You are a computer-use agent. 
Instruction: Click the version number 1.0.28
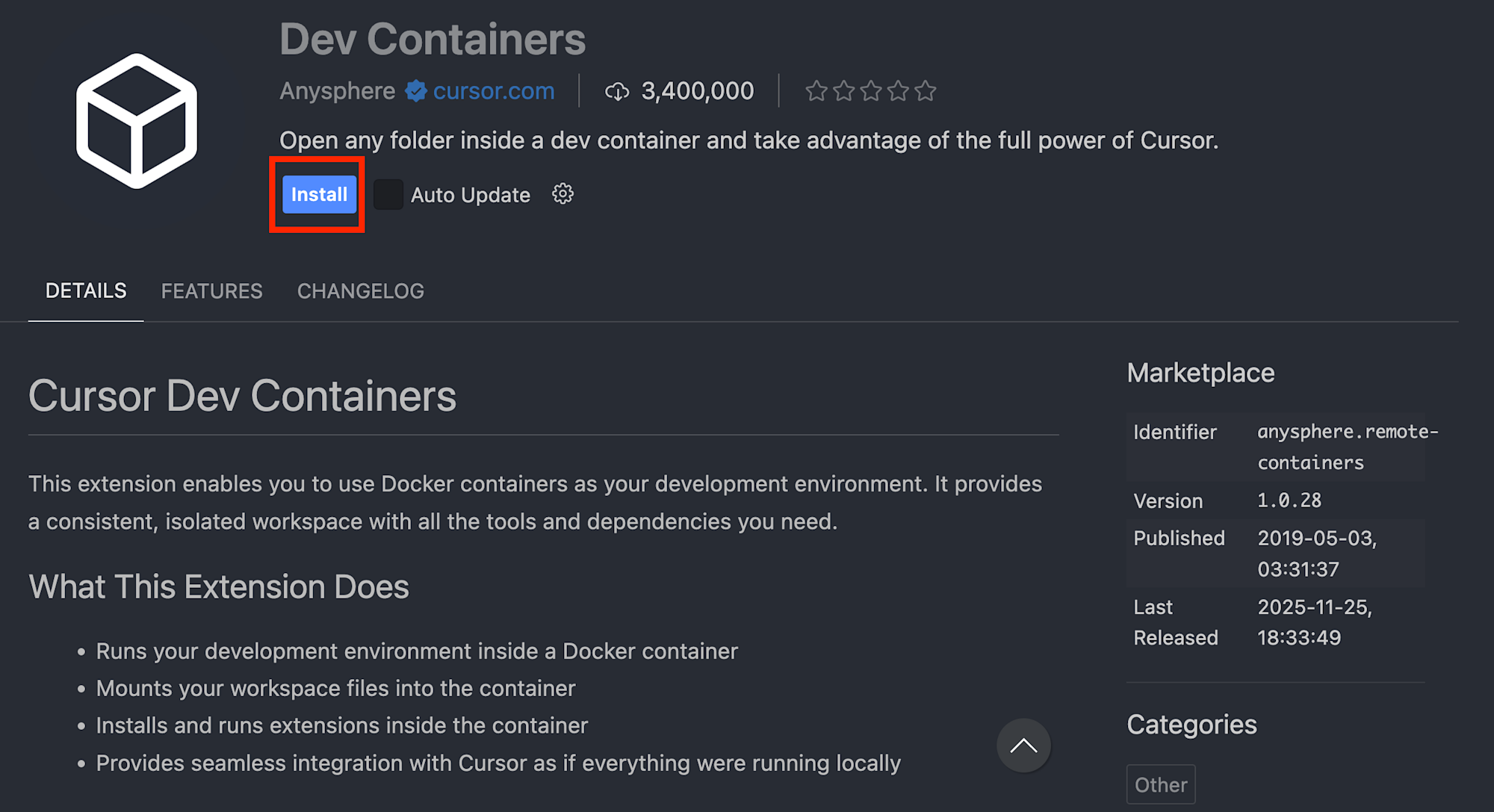point(1289,500)
